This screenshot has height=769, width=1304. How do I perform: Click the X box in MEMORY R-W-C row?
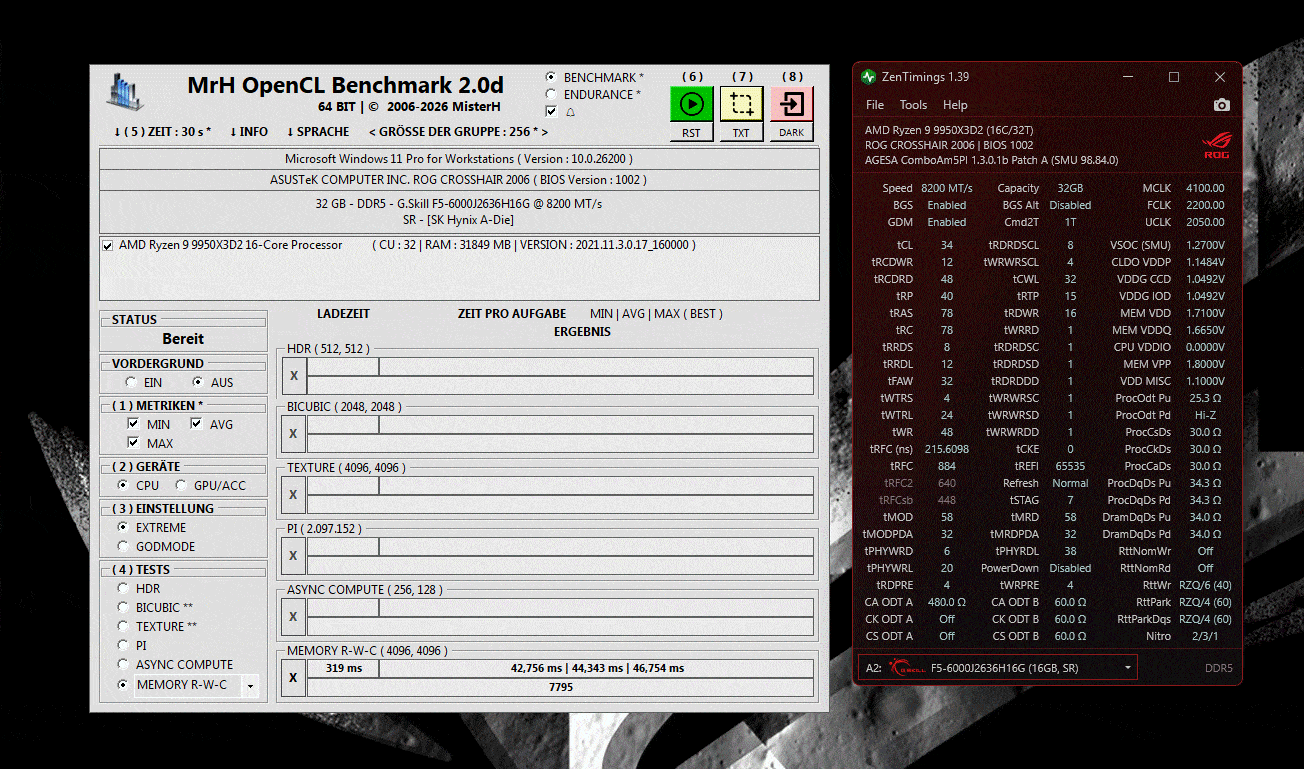pos(293,677)
